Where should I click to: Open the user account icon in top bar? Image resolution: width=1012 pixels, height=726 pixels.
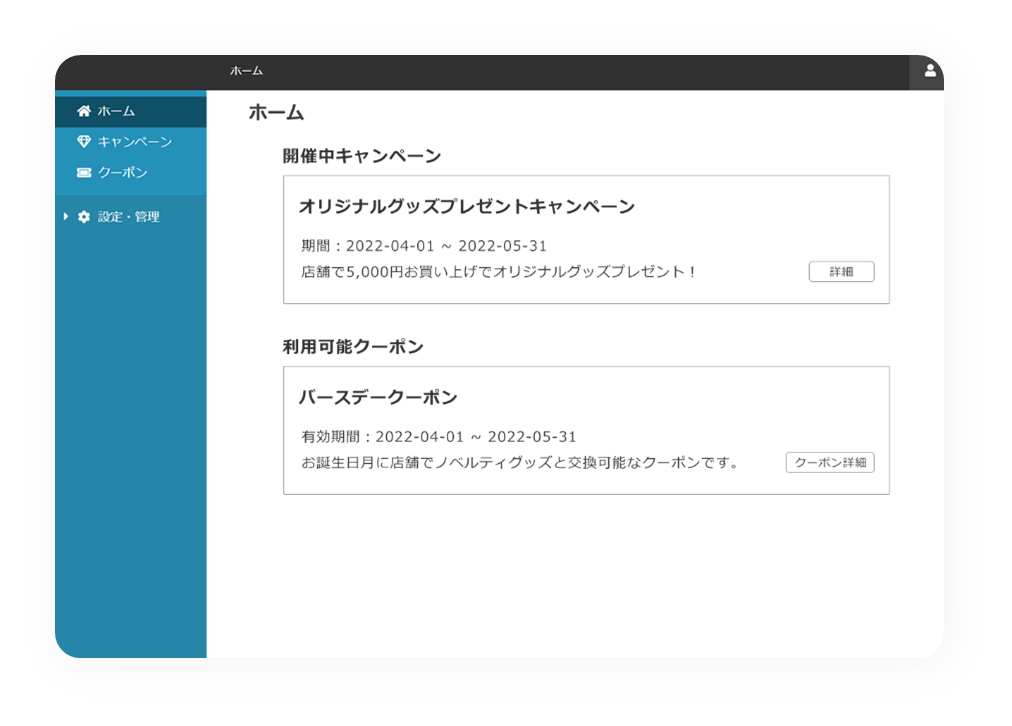pos(929,71)
